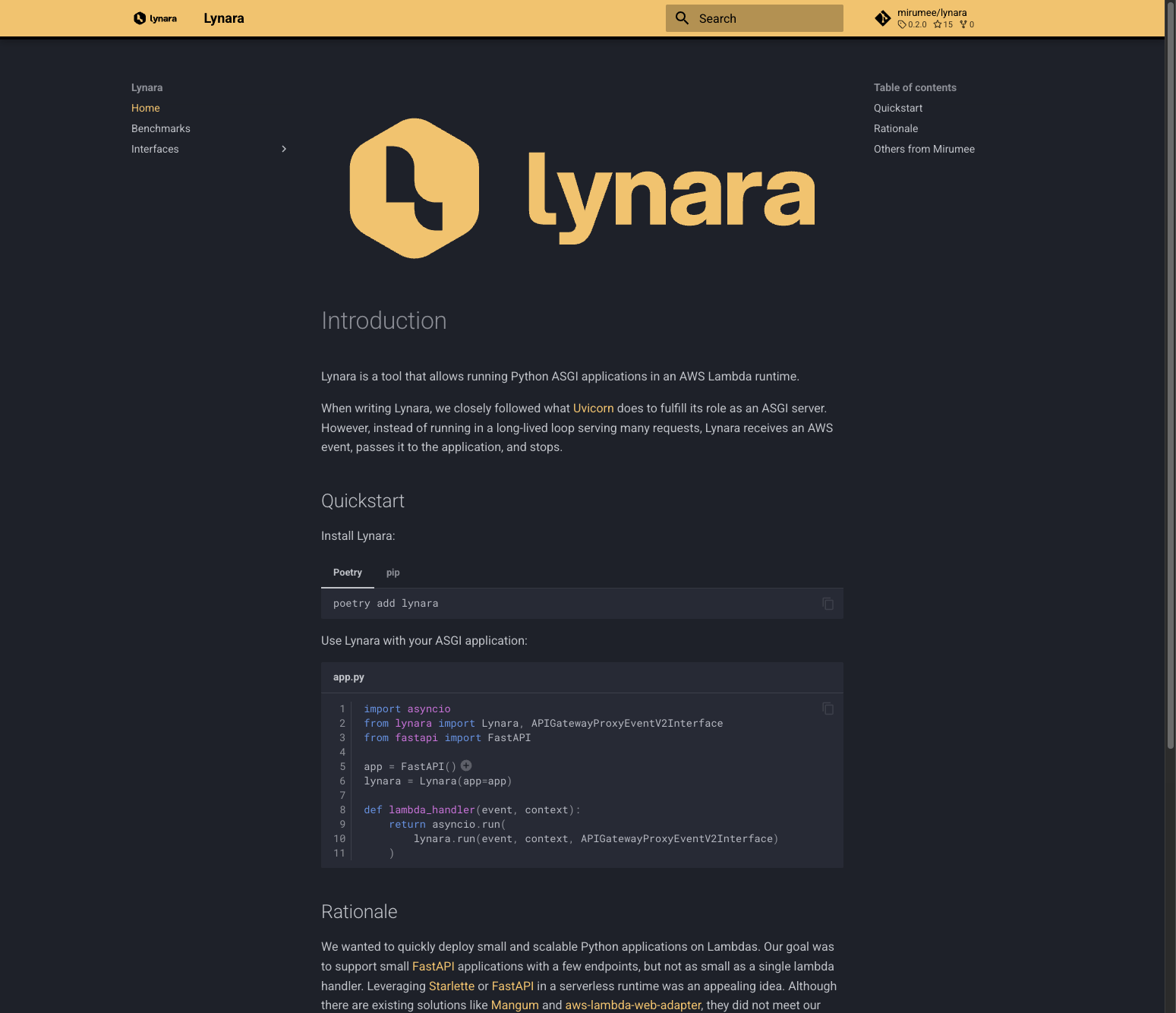Copy the app.py code block
Screen dimensions: 1176x1013
click(828, 708)
